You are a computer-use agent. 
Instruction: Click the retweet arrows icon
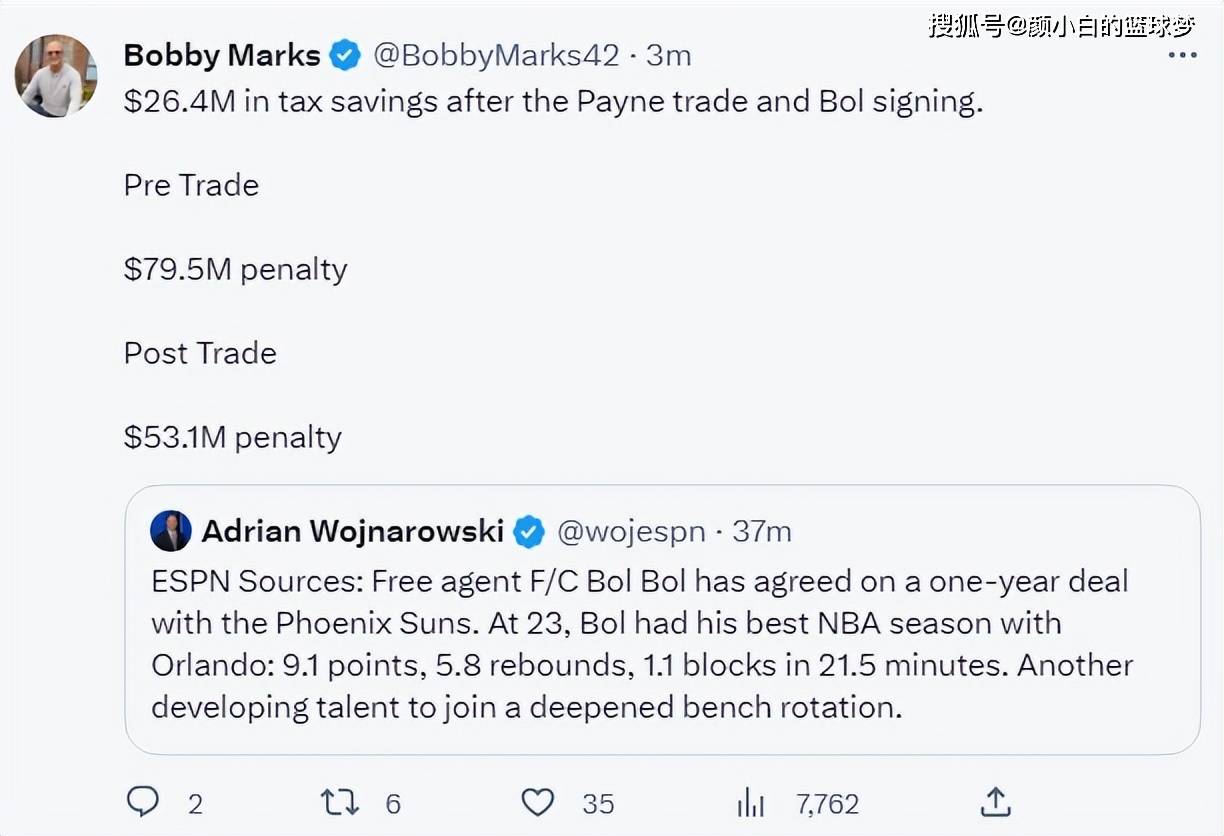pyautogui.click(x=338, y=802)
